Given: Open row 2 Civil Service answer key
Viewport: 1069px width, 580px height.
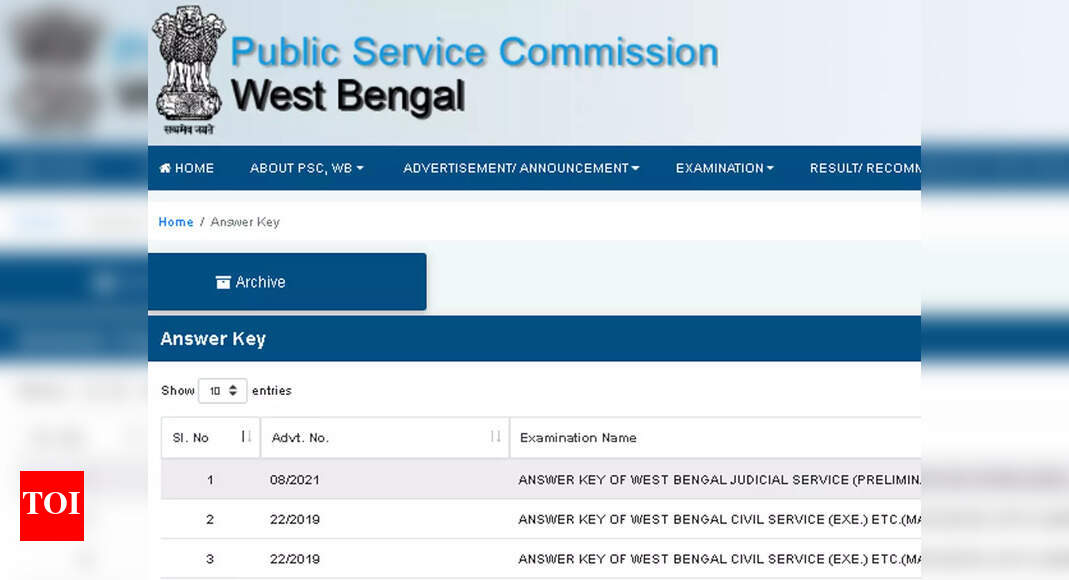Looking at the screenshot, I should click(x=541, y=519).
